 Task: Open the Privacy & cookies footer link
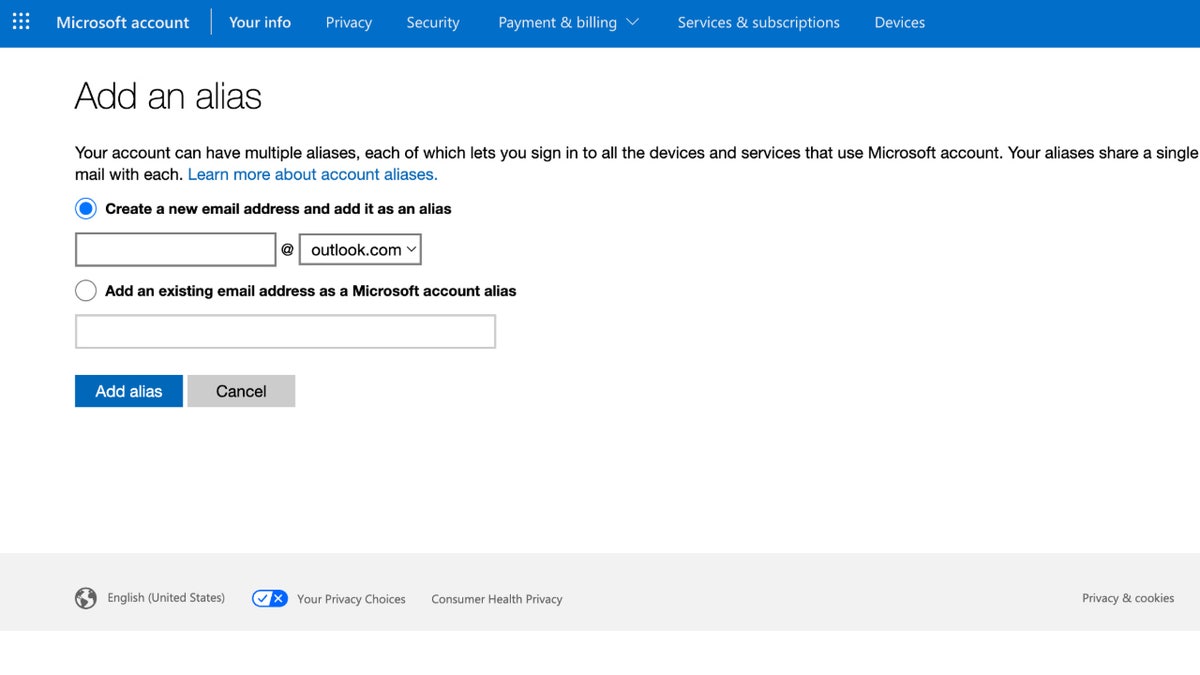coord(1127,598)
